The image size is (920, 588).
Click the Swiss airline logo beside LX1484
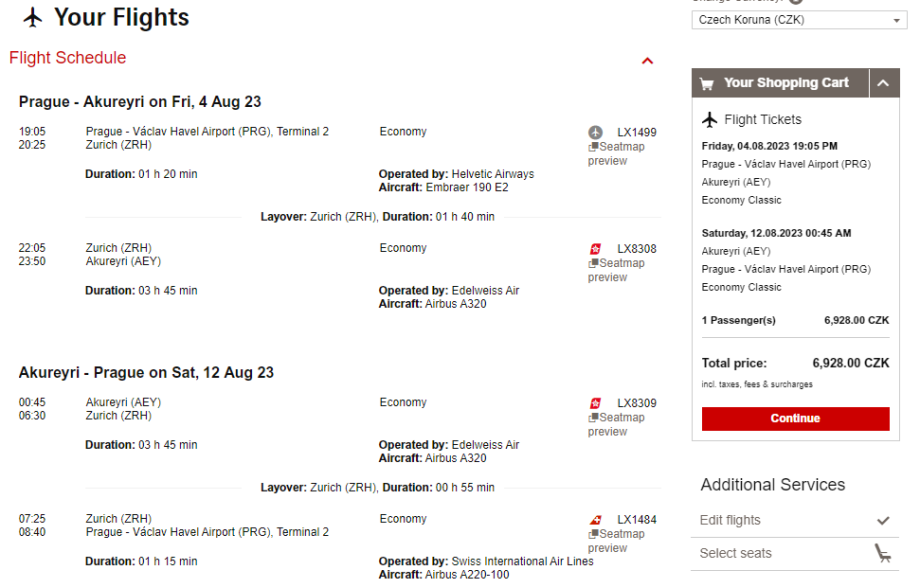(x=596, y=520)
